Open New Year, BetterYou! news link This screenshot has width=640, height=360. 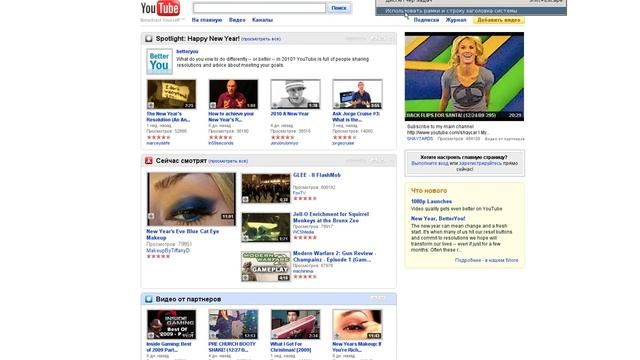point(438,219)
